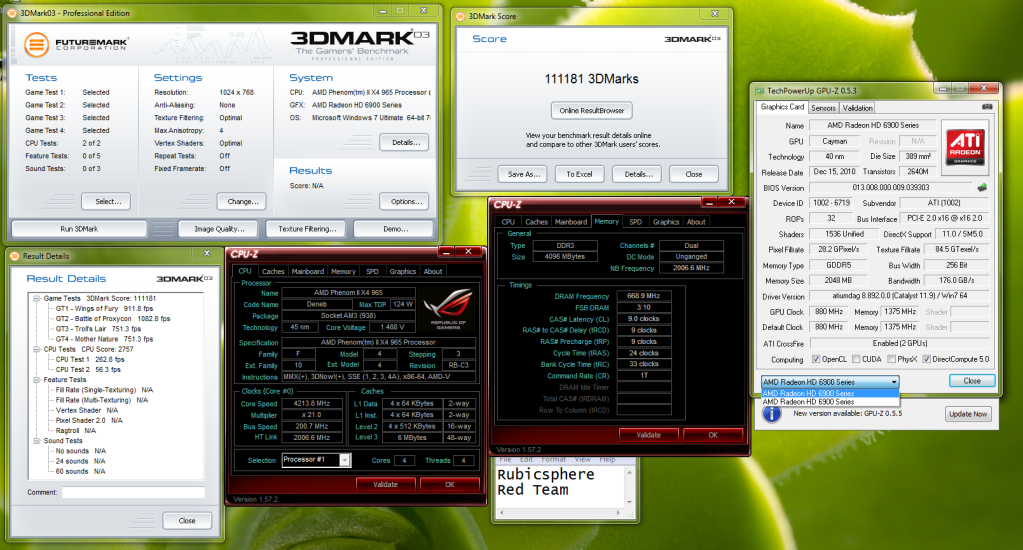Select the GT1 - Wings of Fury result row
This screenshot has width=1023, height=550.
click(x=104, y=309)
